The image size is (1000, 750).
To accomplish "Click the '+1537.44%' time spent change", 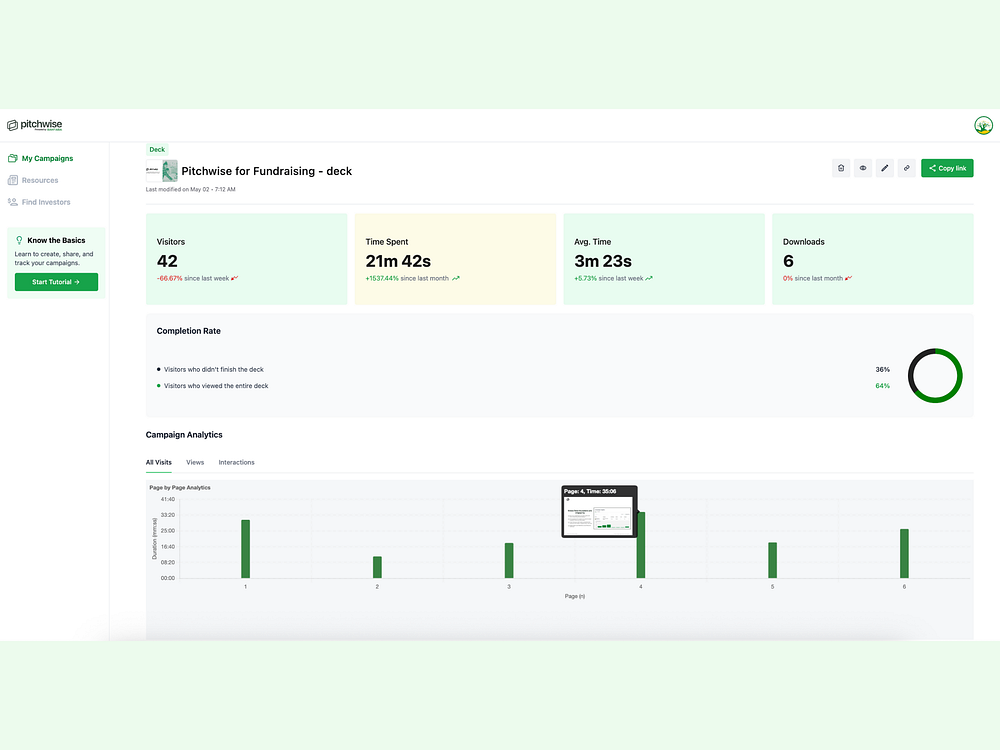I will (382, 278).
